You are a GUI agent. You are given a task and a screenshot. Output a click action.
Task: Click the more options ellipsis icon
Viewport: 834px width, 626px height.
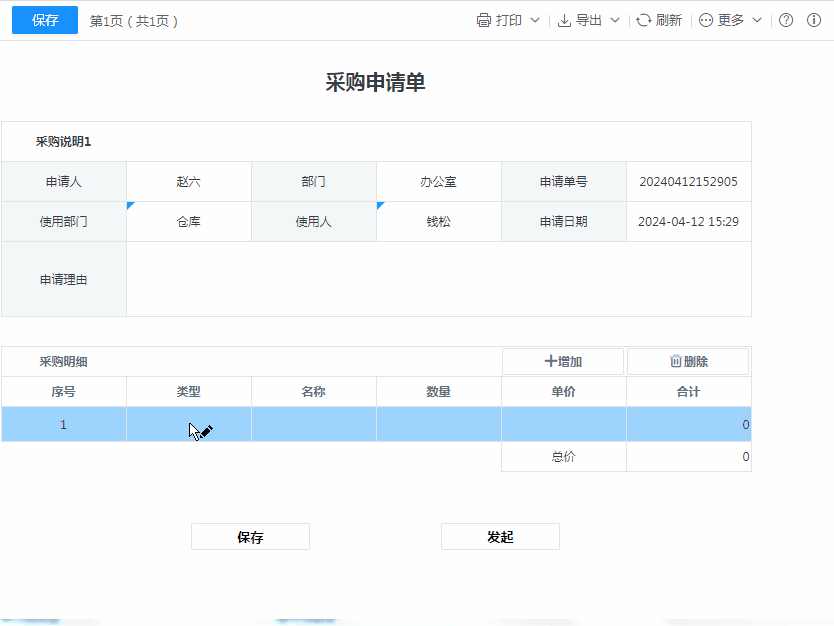(x=706, y=20)
